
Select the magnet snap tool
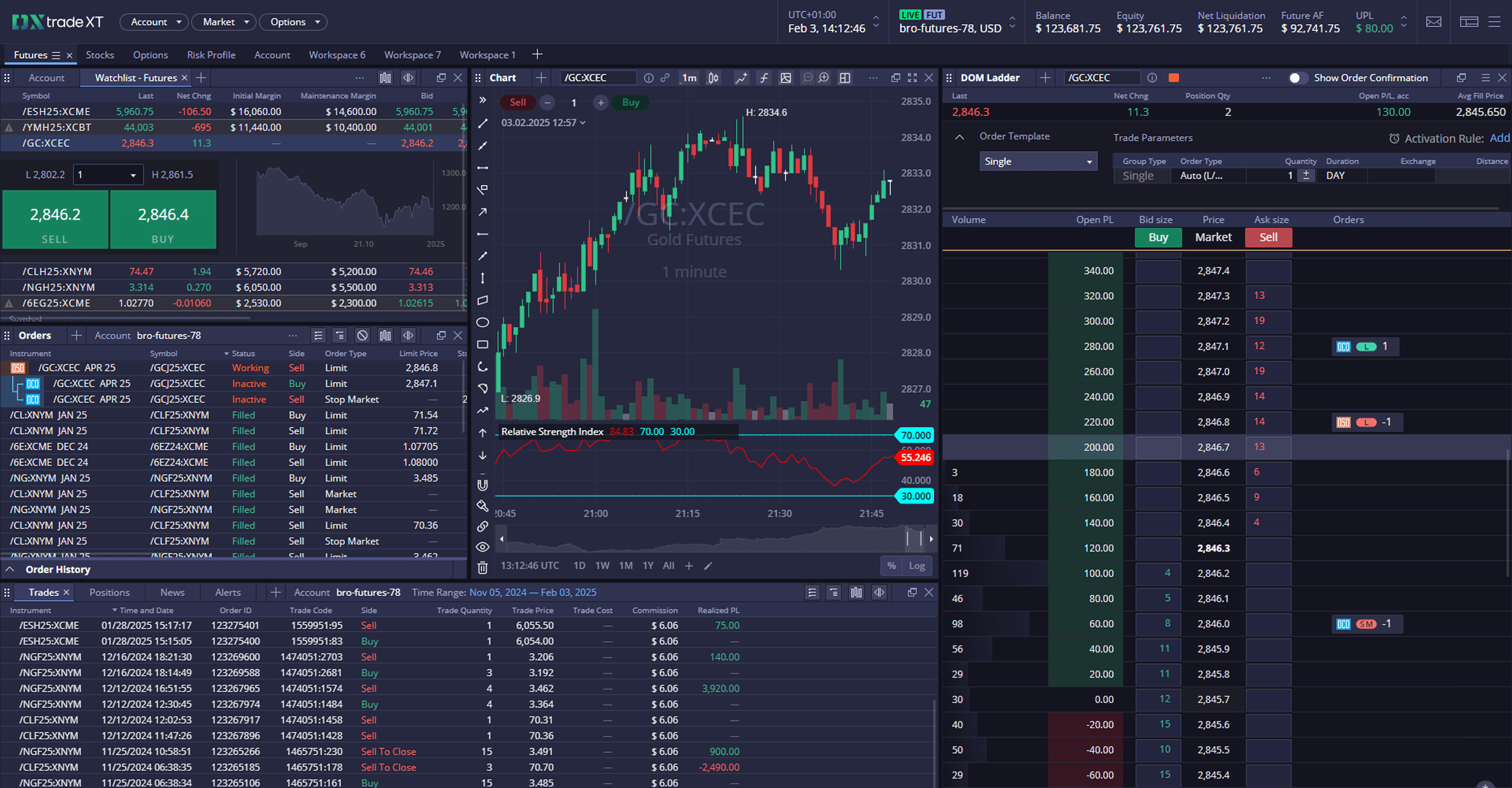click(x=482, y=485)
